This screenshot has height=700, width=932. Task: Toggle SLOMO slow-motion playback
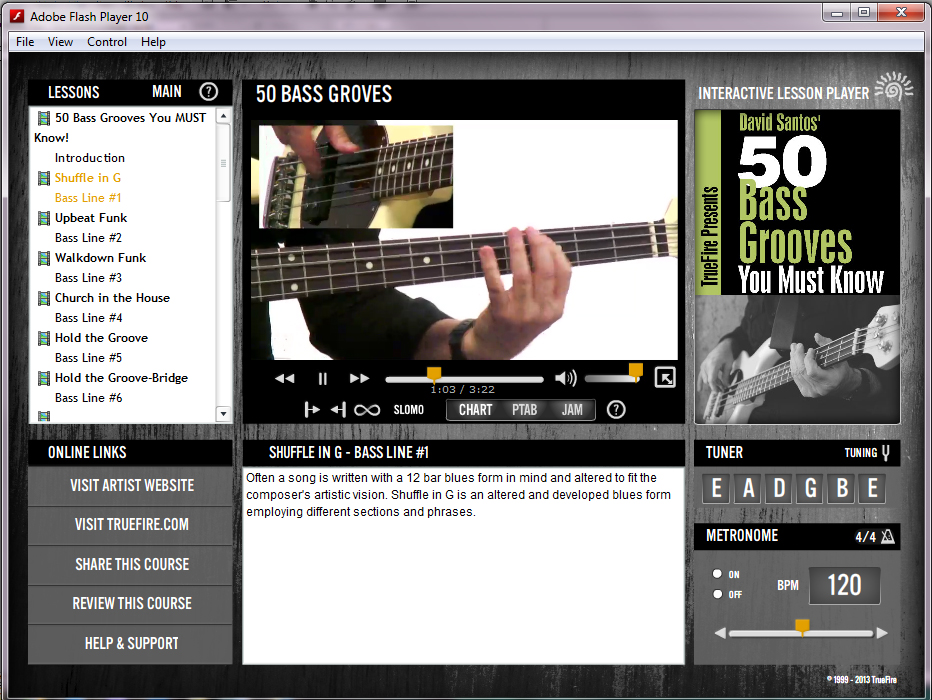click(408, 410)
